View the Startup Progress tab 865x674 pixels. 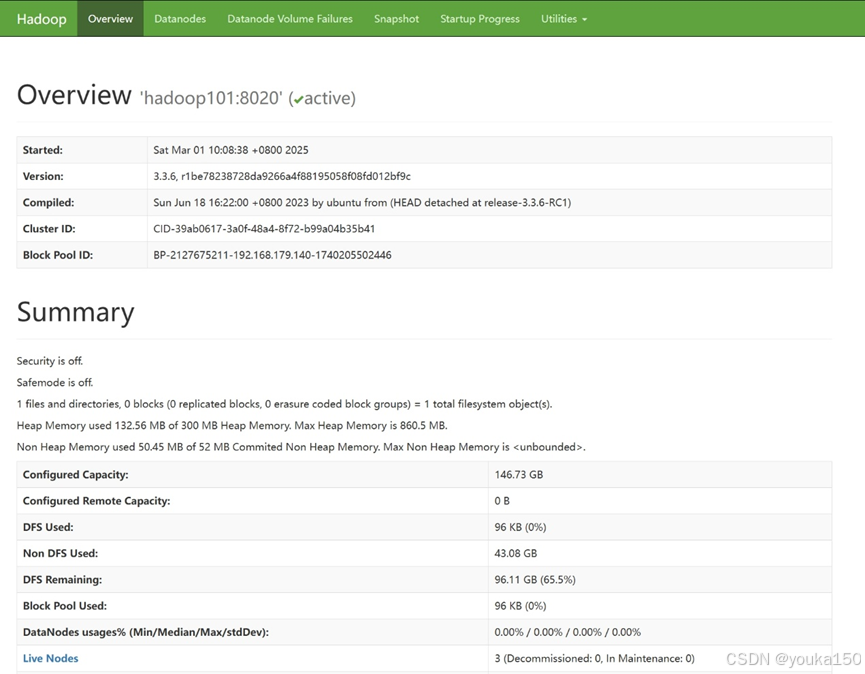pos(479,19)
